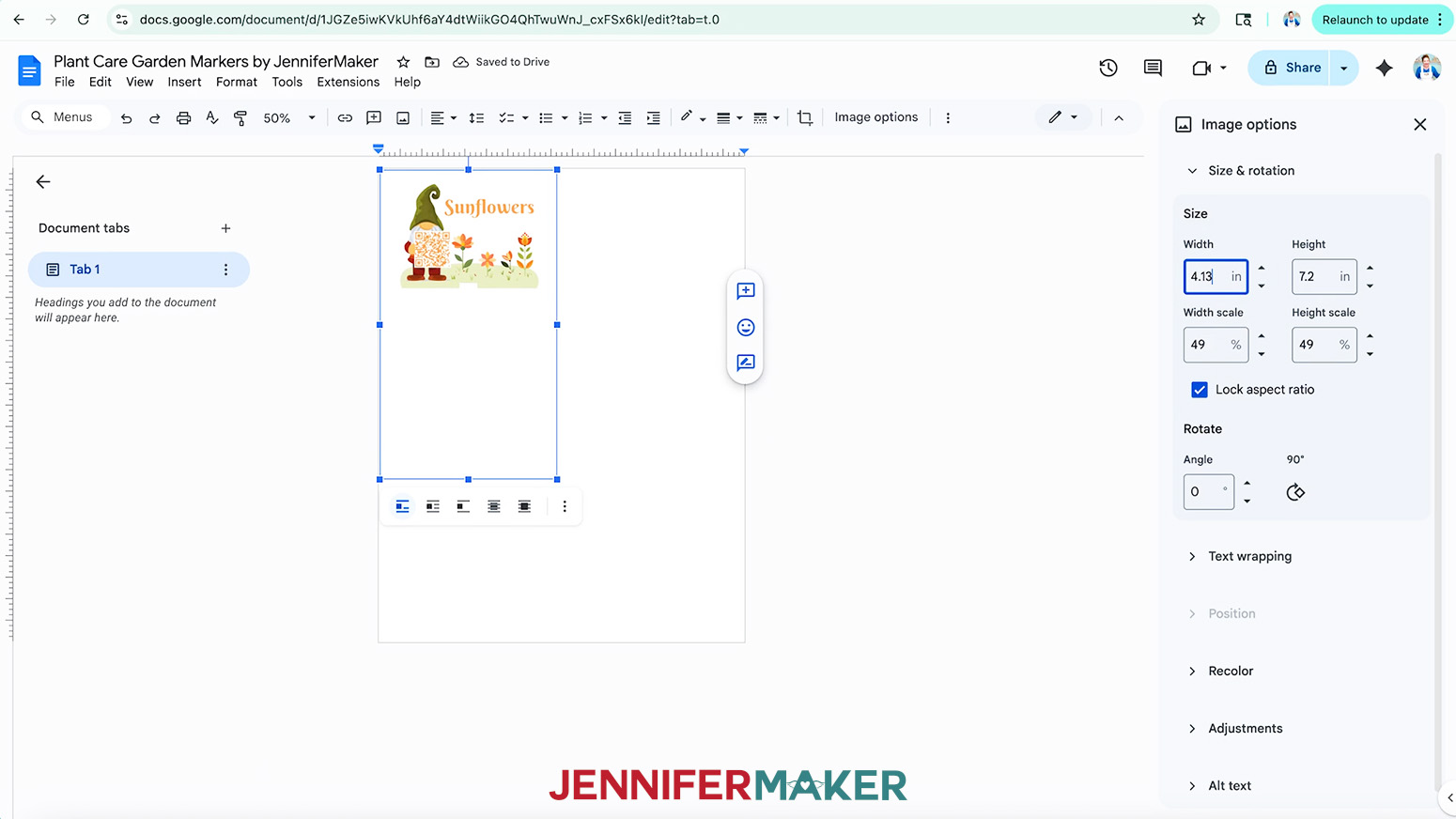Click the Height scale input field
This screenshot has width=1456, height=819.
(x=1324, y=345)
